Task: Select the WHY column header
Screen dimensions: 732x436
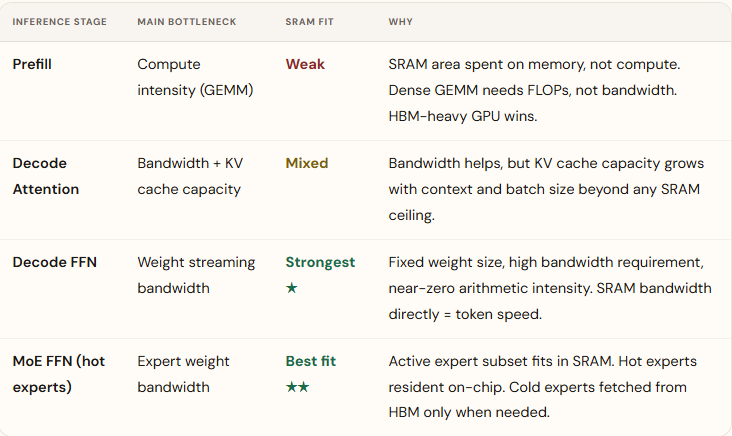Action: tap(401, 22)
